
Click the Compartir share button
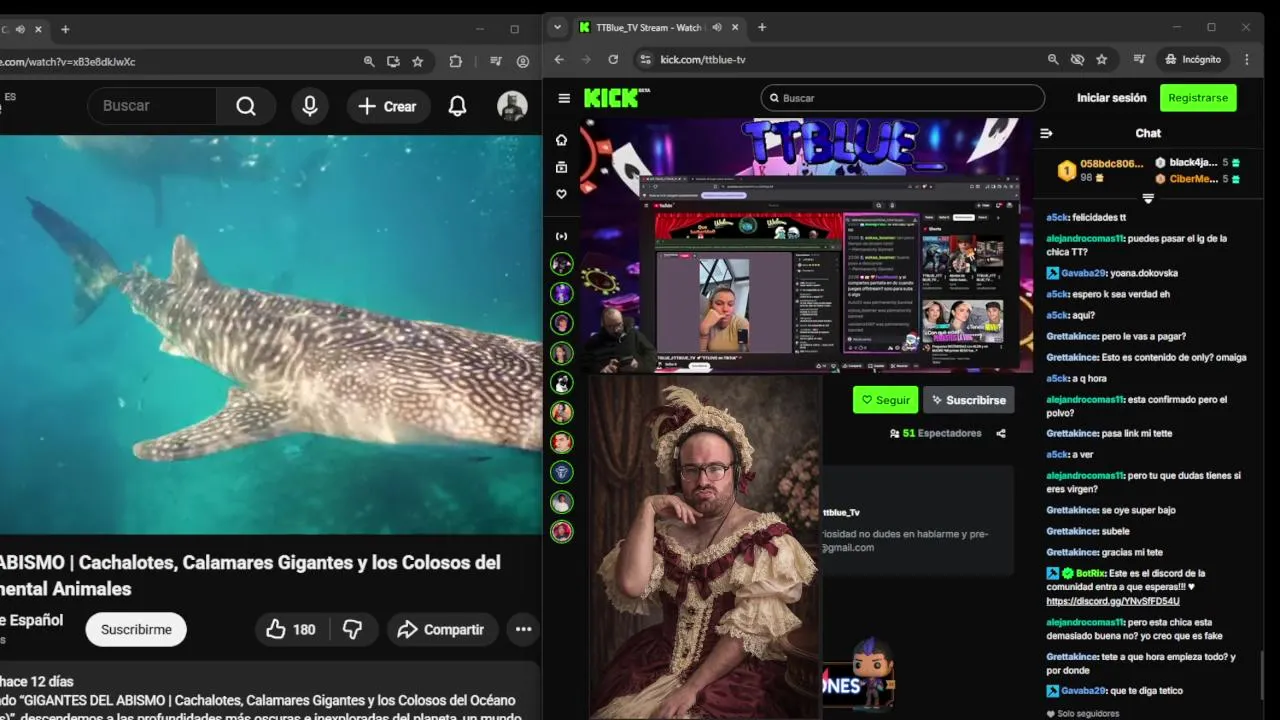click(x=440, y=629)
